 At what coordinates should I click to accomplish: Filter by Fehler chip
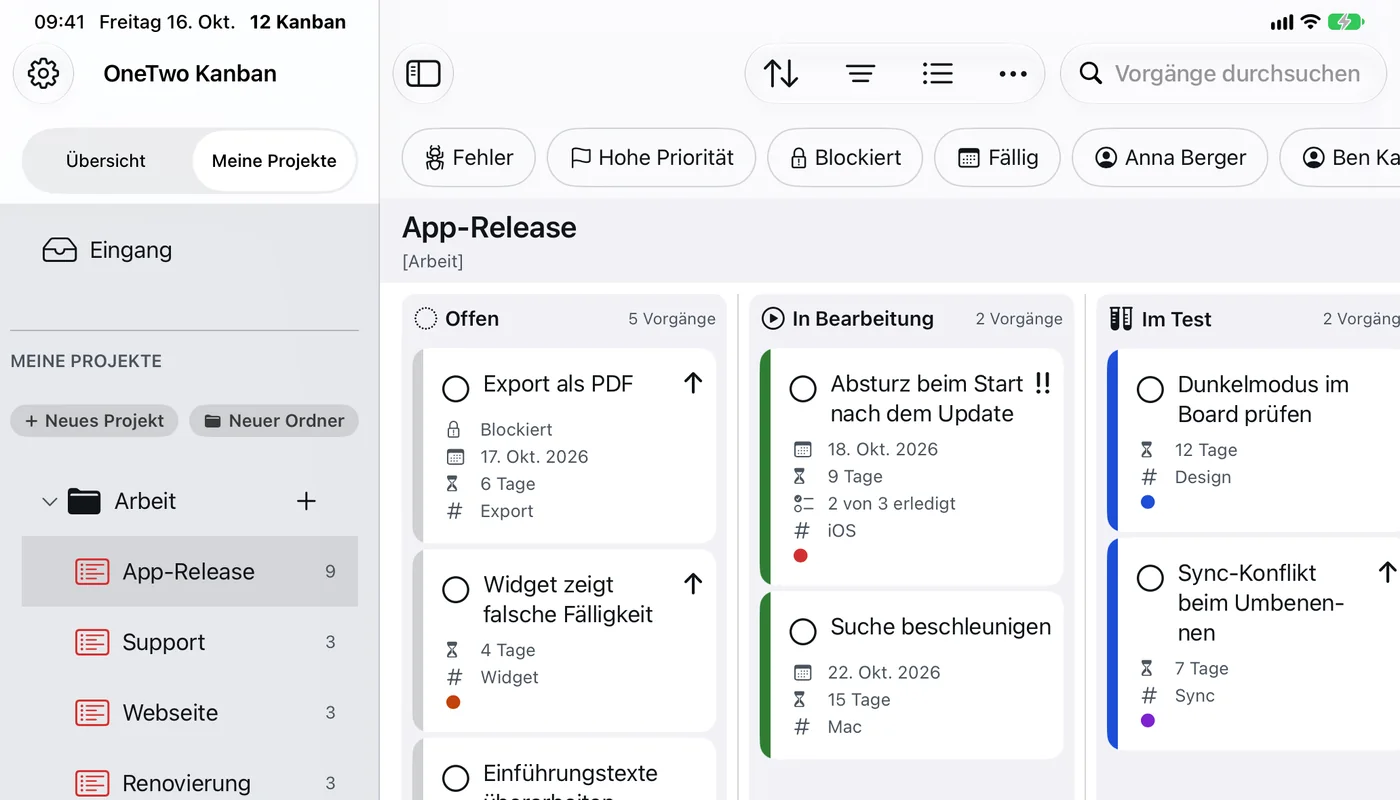[468, 158]
